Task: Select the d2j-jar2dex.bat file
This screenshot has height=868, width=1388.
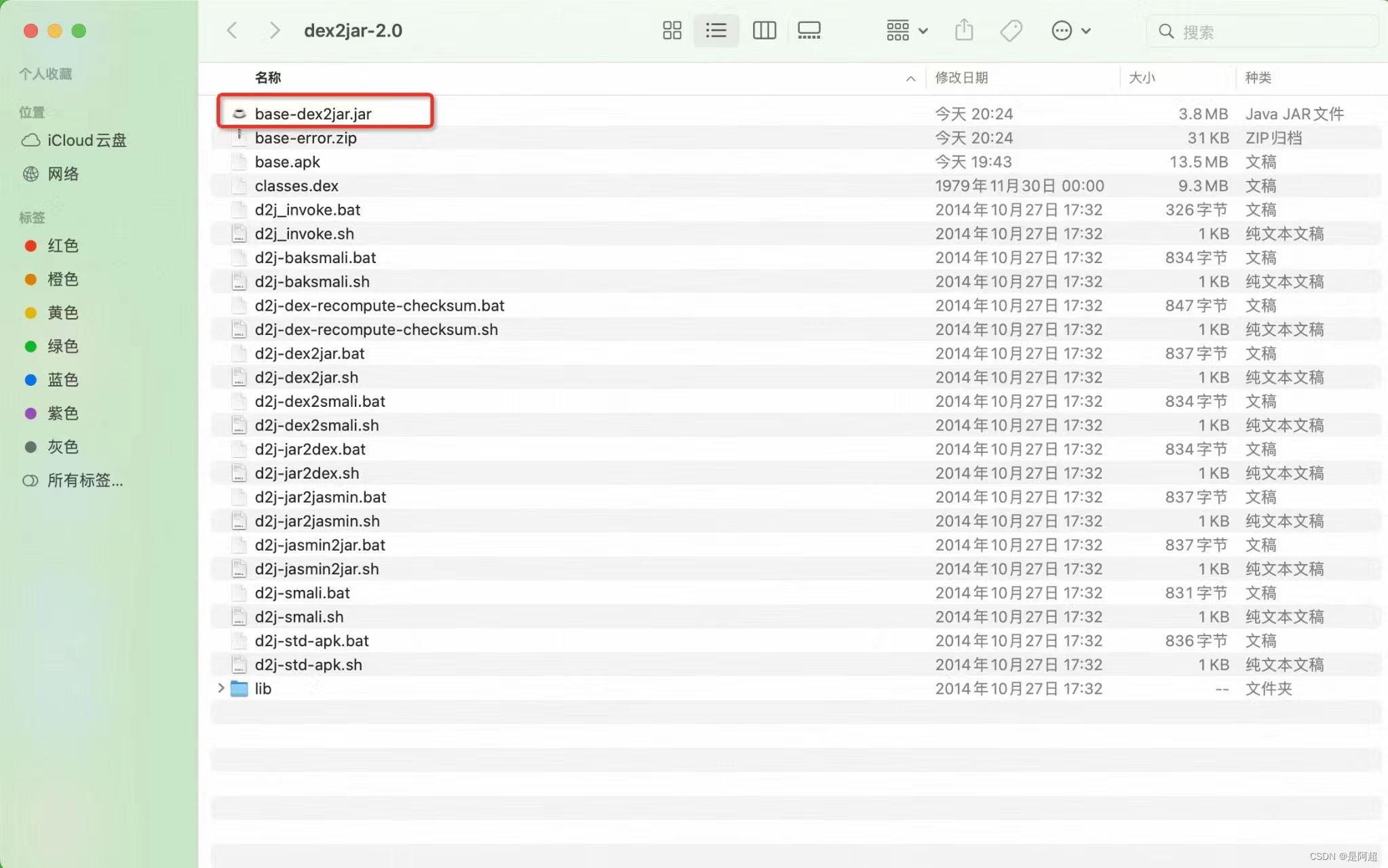Action: pyautogui.click(x=310, y=450)
